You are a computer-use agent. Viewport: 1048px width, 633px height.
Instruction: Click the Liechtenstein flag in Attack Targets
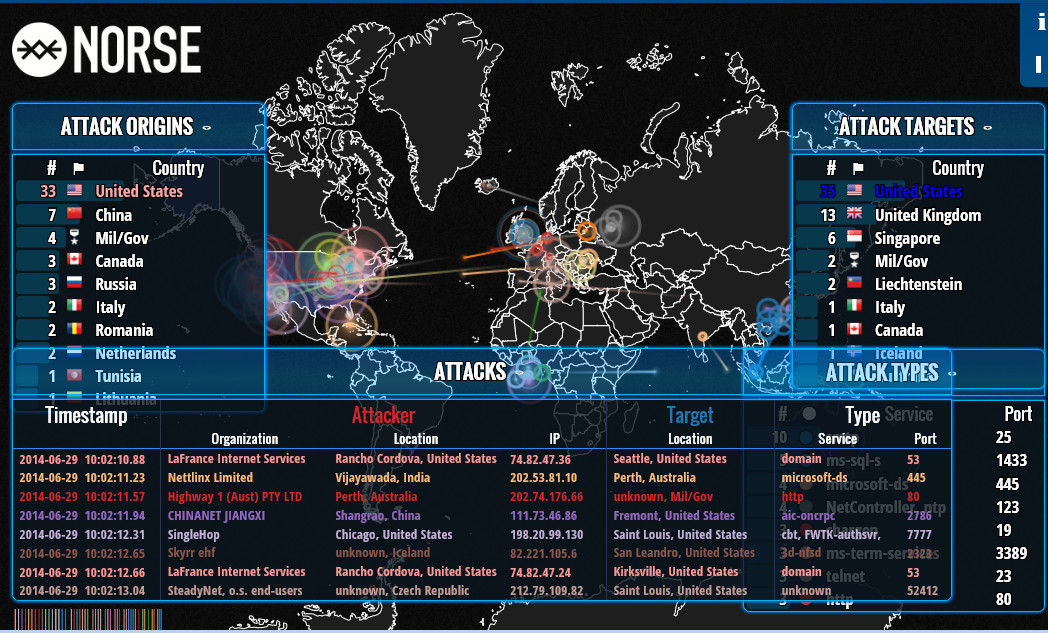[854, 284]
